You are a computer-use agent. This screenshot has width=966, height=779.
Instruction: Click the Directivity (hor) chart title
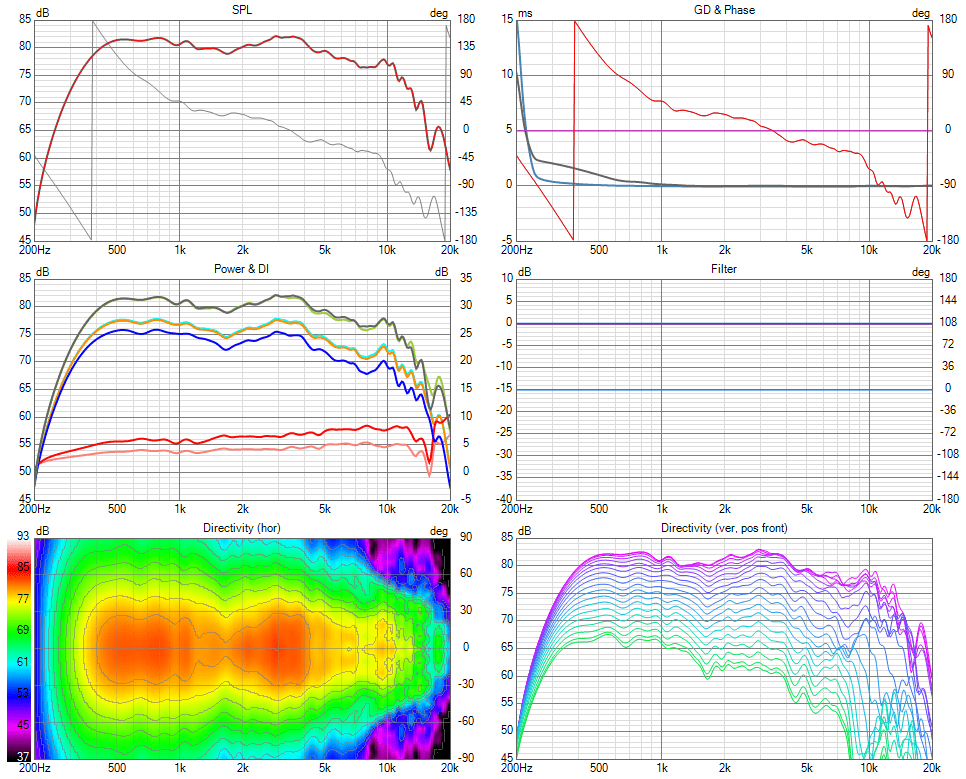242,528
